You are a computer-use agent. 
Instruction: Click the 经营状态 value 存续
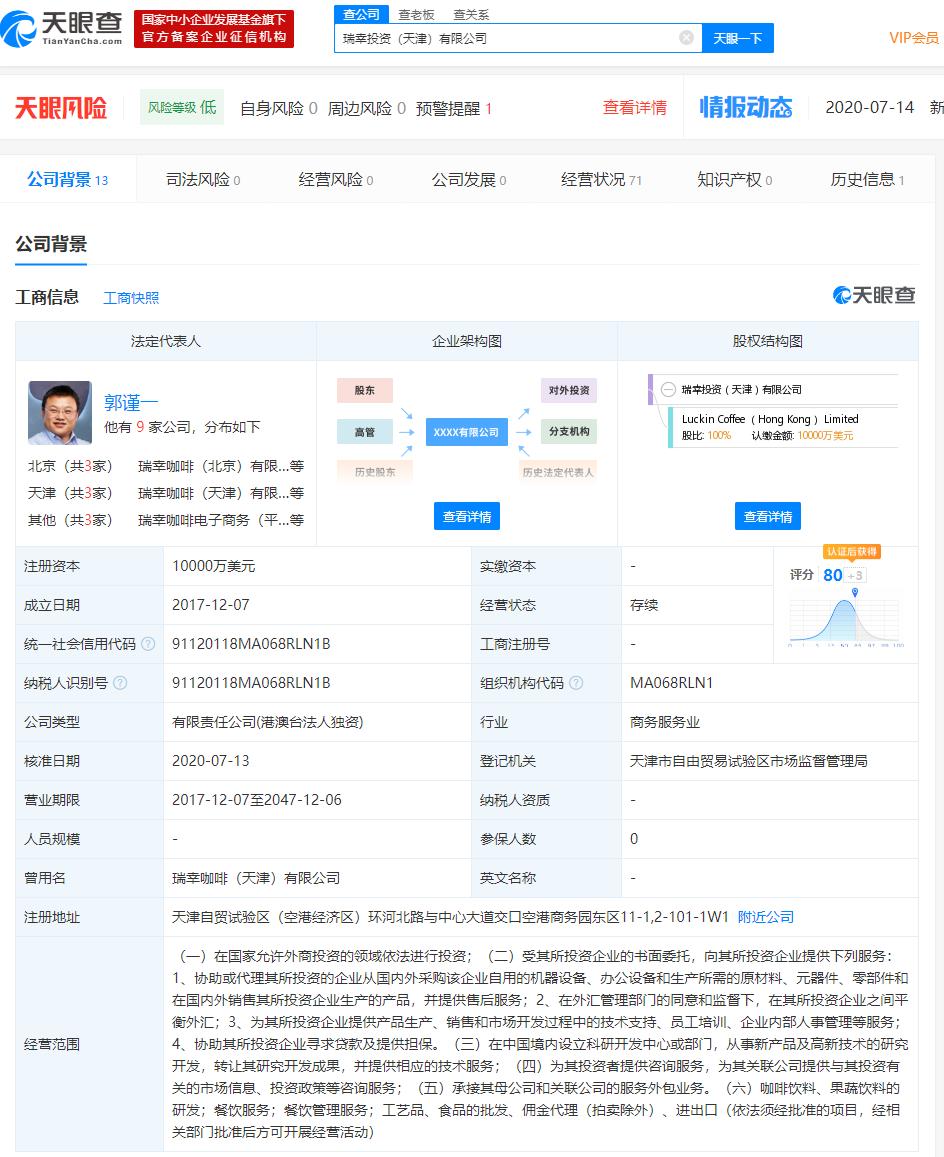coord(644,604)
